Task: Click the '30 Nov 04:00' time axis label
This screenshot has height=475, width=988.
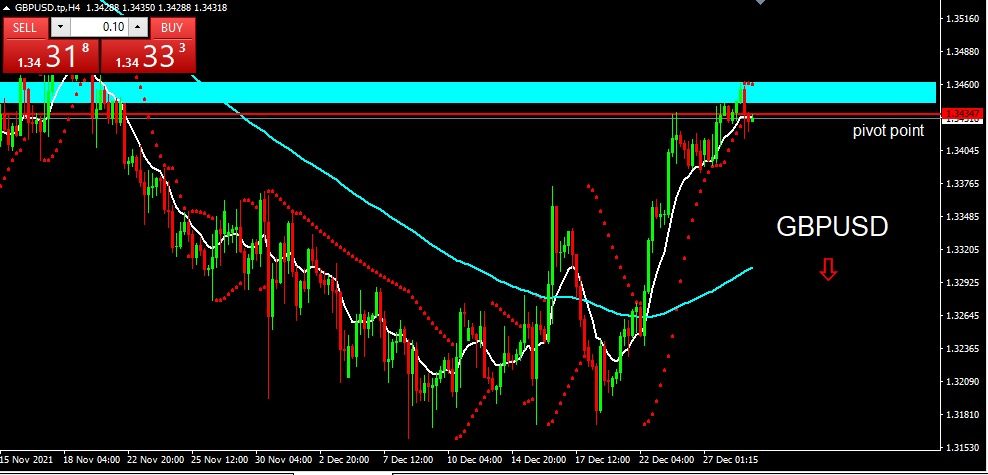Action: [x=284, y=460]
